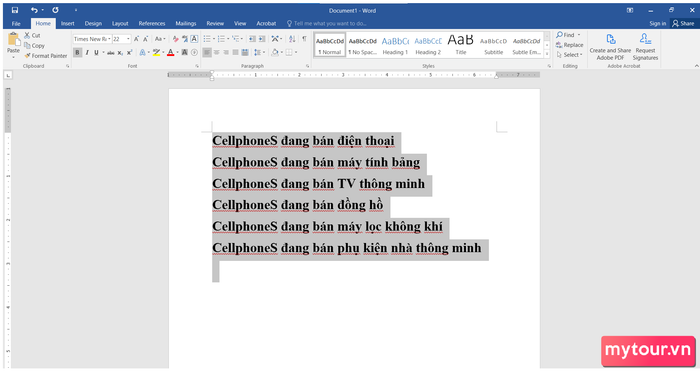Click the Share button
This screenshot has height=373, width=700.
(683, 24)
